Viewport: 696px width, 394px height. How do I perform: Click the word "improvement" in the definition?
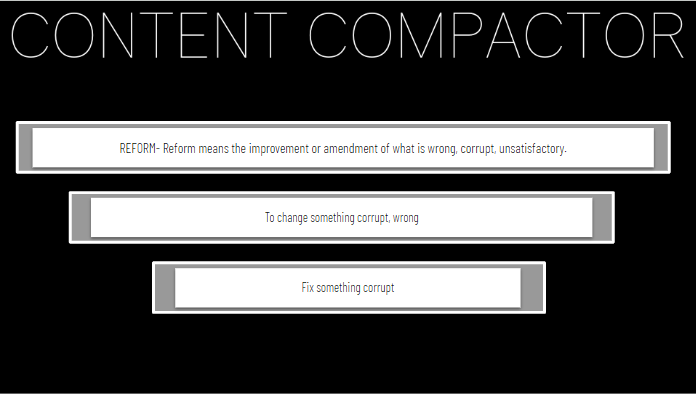[x=278, y=149]
